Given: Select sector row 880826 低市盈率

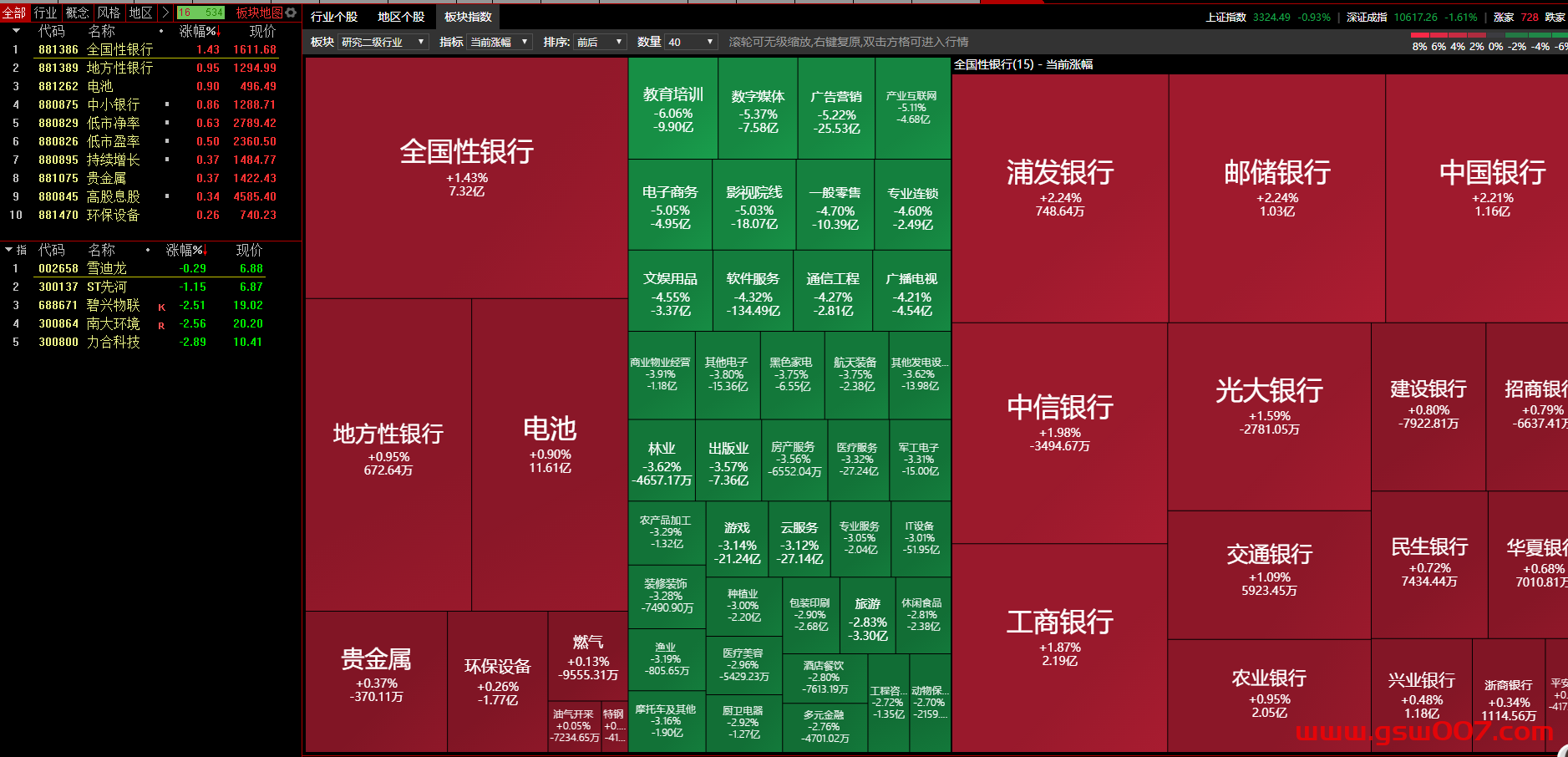Looking at the screenshot, I should click(150, 141).
